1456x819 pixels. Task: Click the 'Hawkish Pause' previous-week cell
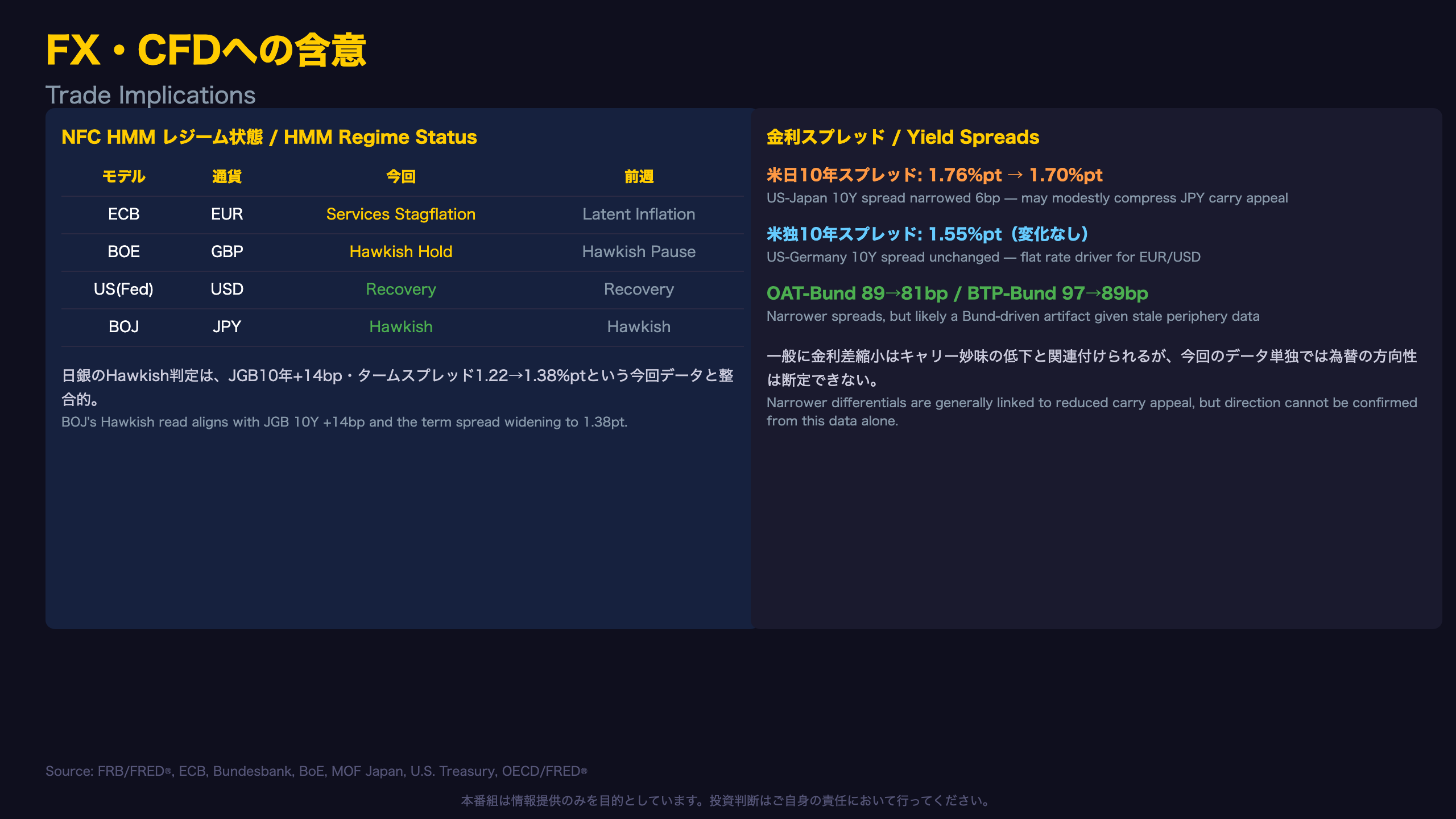click(639, 252)
